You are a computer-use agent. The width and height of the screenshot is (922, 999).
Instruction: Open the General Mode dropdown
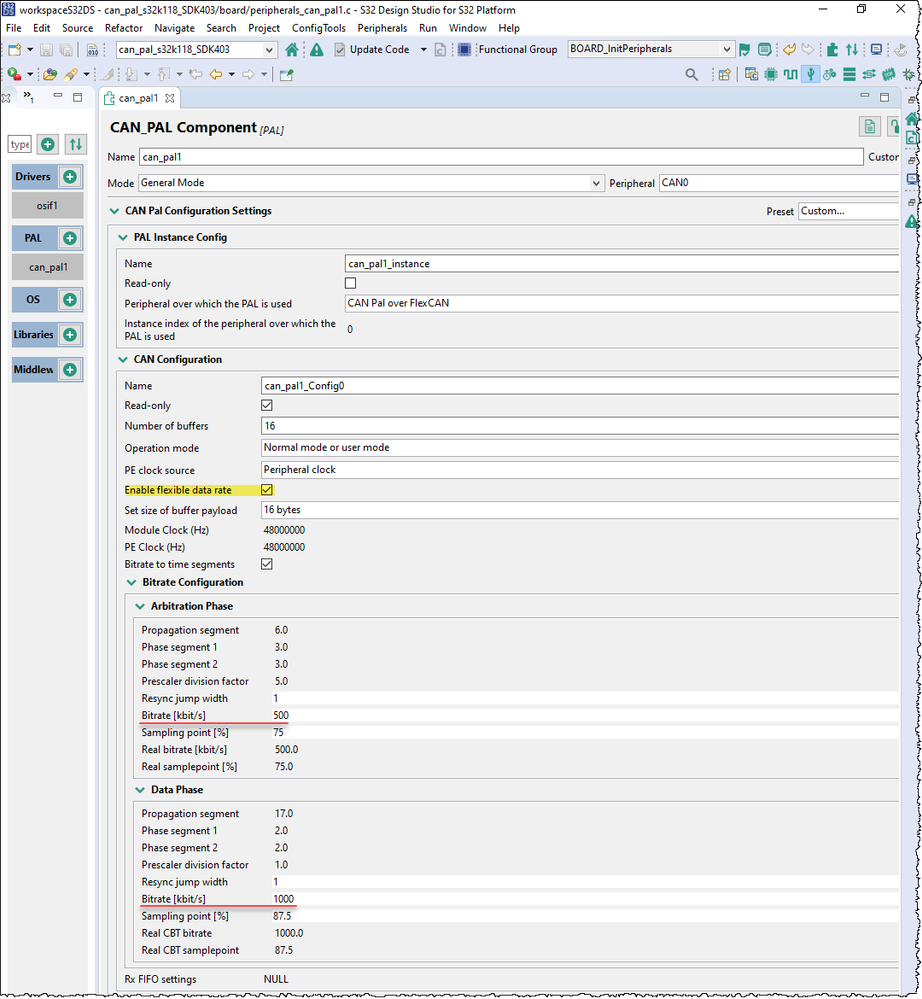tap(597, 183)
